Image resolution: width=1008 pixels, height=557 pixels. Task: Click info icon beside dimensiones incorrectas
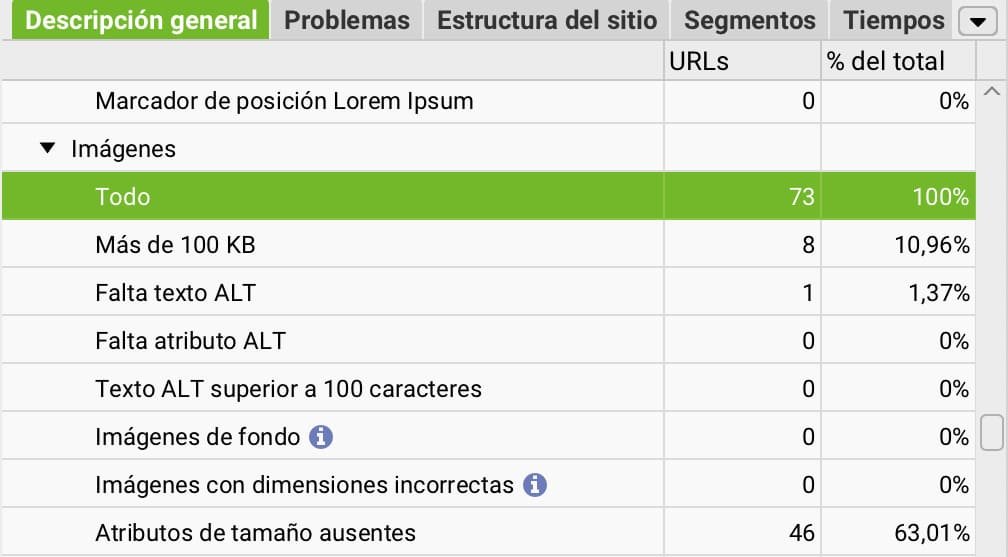click(535, 485)
